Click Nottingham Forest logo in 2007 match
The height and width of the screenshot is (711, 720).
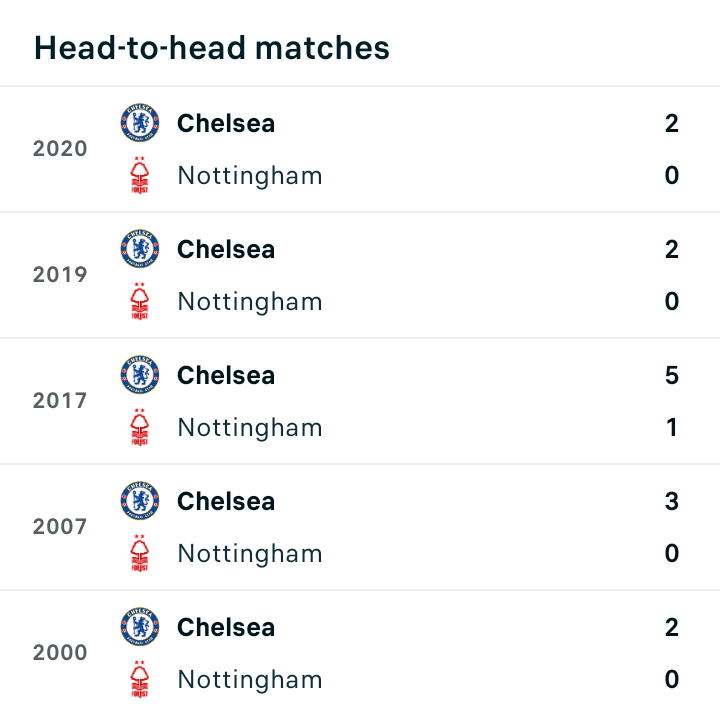pos(140,553)
